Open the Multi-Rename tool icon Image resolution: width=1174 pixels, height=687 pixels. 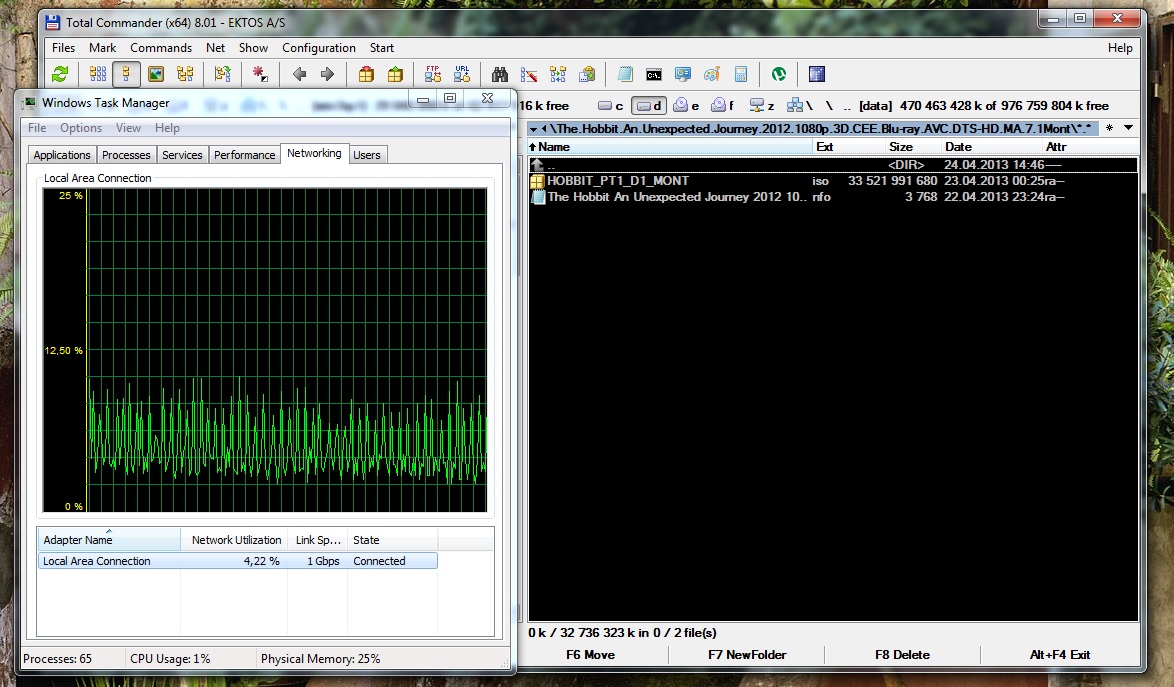[529, 74]
